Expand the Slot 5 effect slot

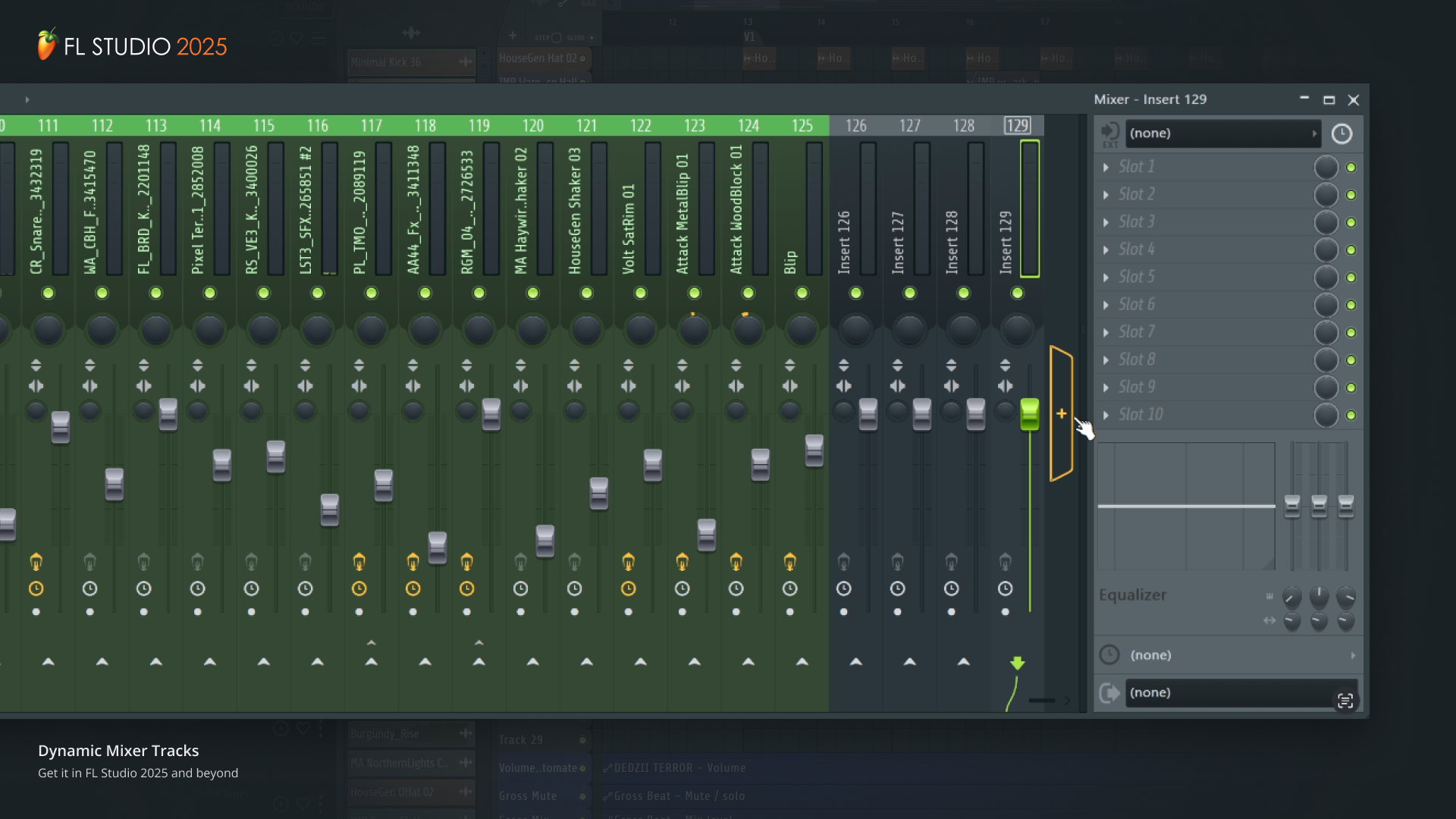coord(1106,278)
